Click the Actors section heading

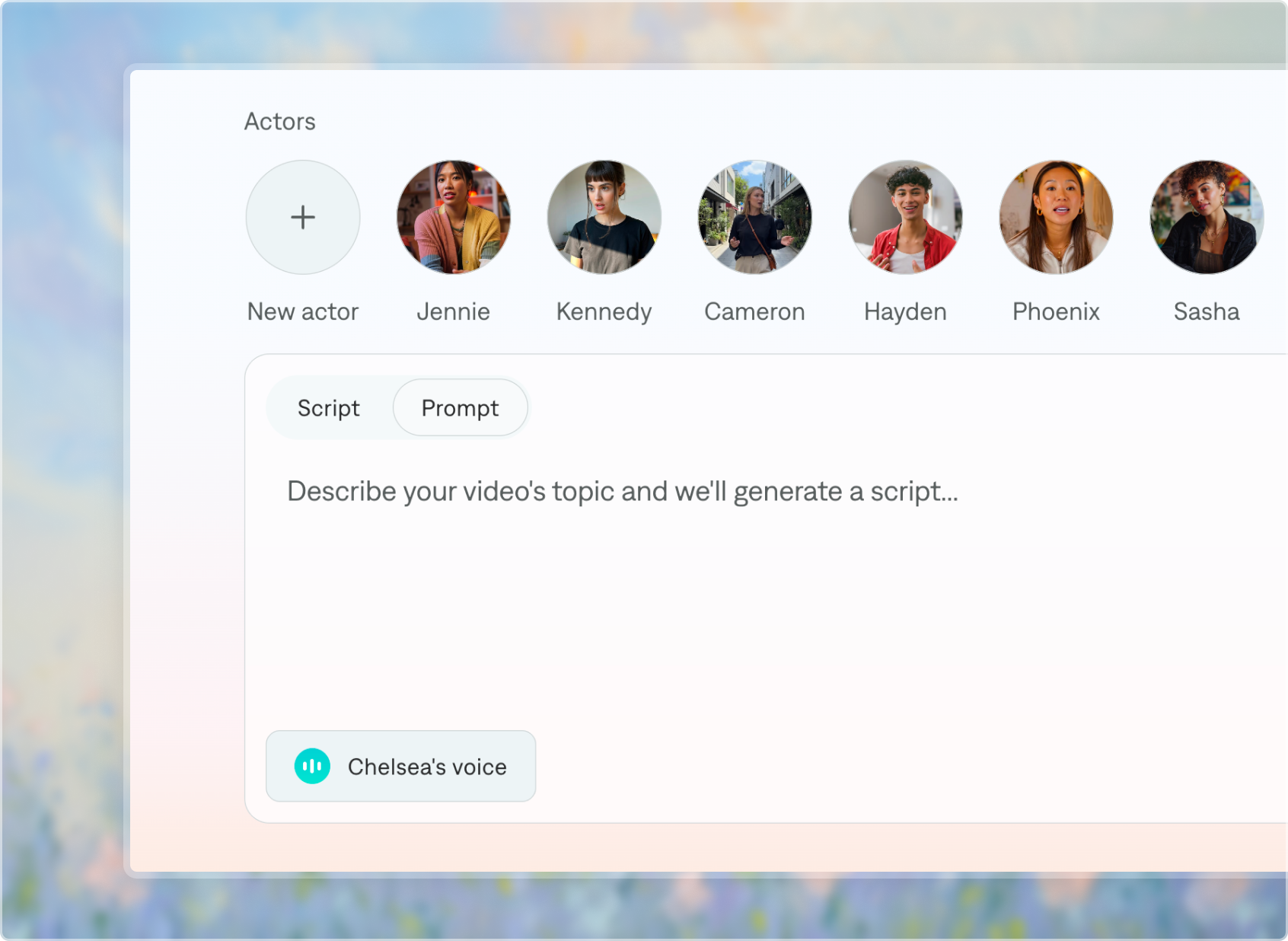click(280, 122)
